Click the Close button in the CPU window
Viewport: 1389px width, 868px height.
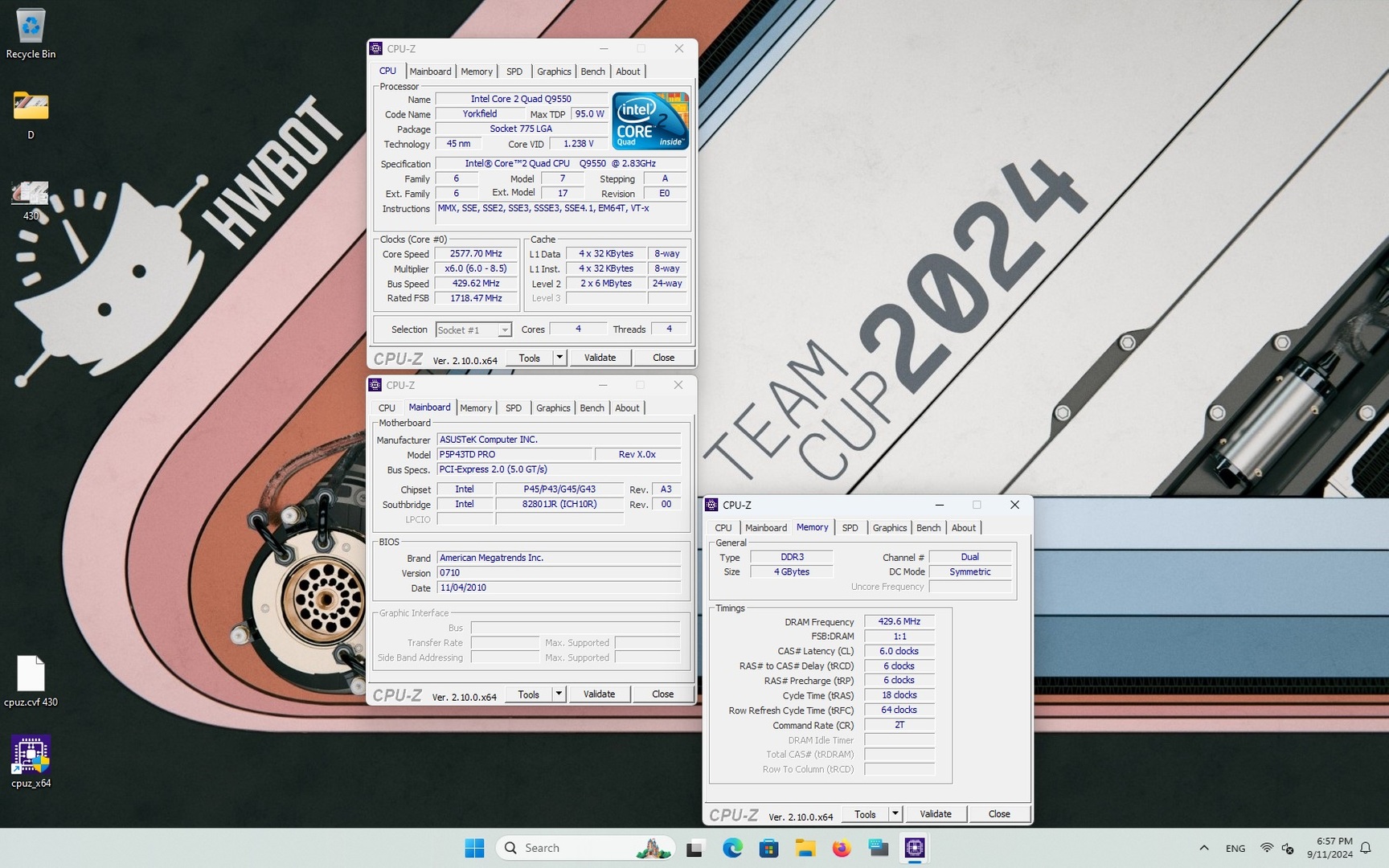(x=664, y=358)
